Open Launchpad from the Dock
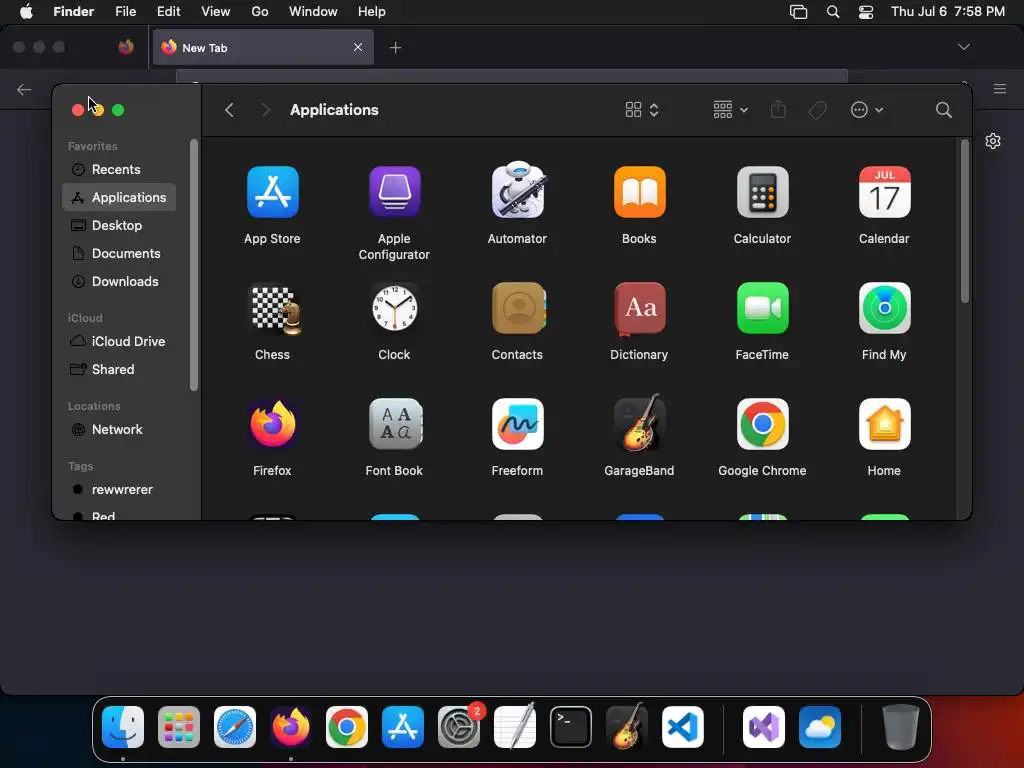Image resolution: width=1024 pixels, height=768 pixels. (x=179, y=727)
